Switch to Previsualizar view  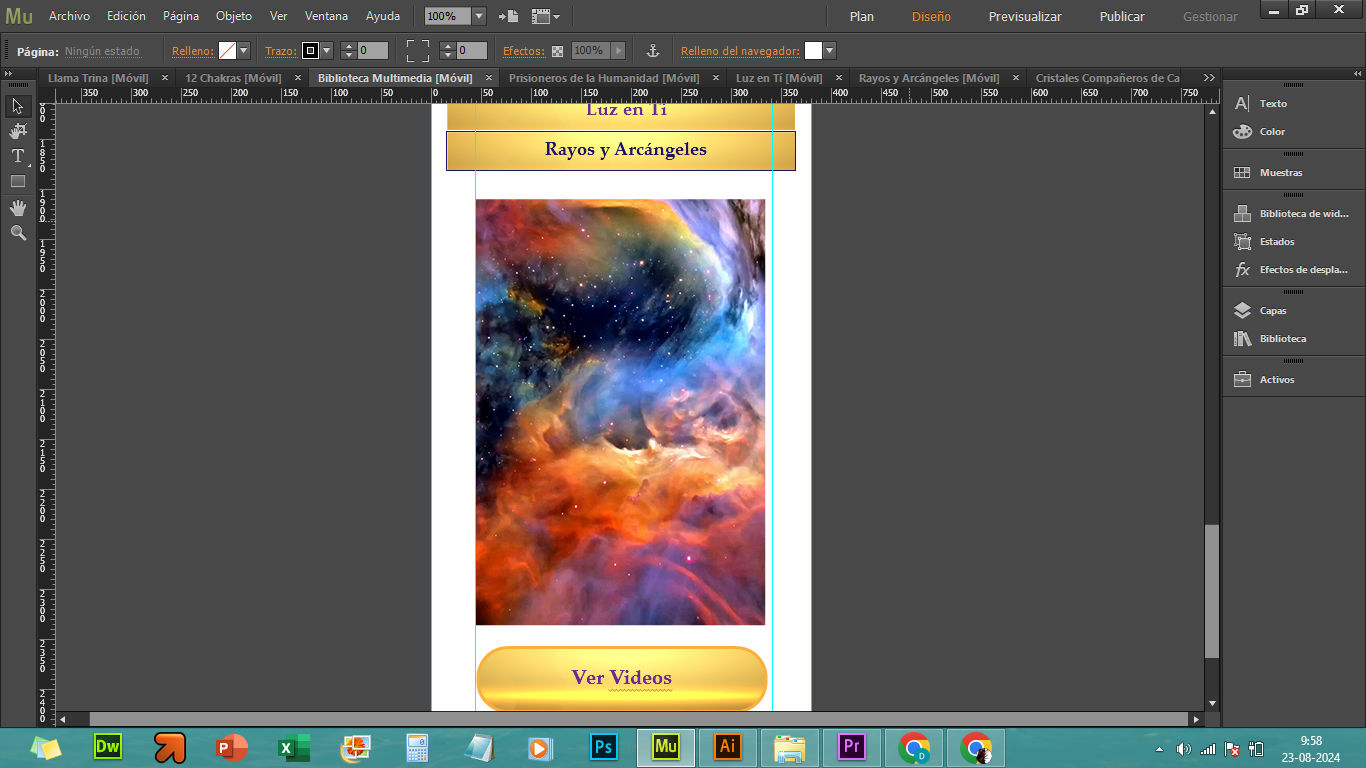(x=1025, y=16)
